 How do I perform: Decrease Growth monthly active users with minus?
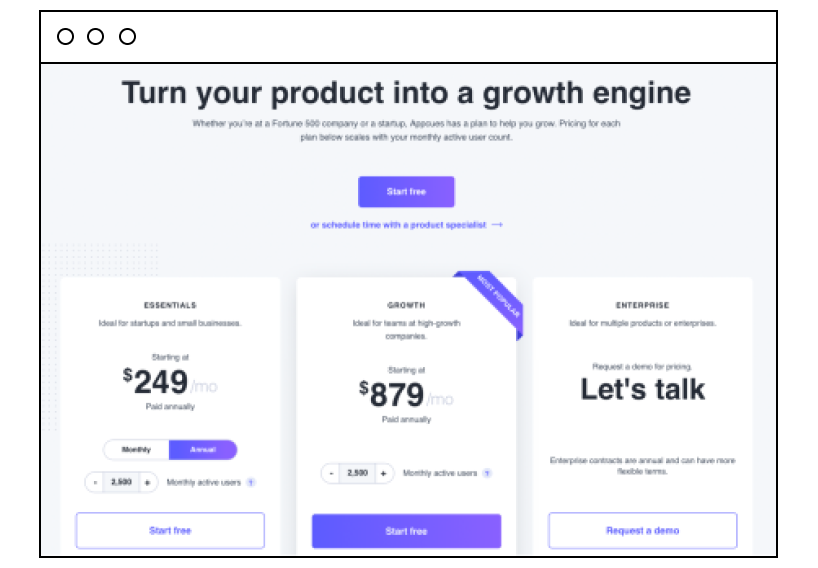pyautogui.click(x=331, y=473)
